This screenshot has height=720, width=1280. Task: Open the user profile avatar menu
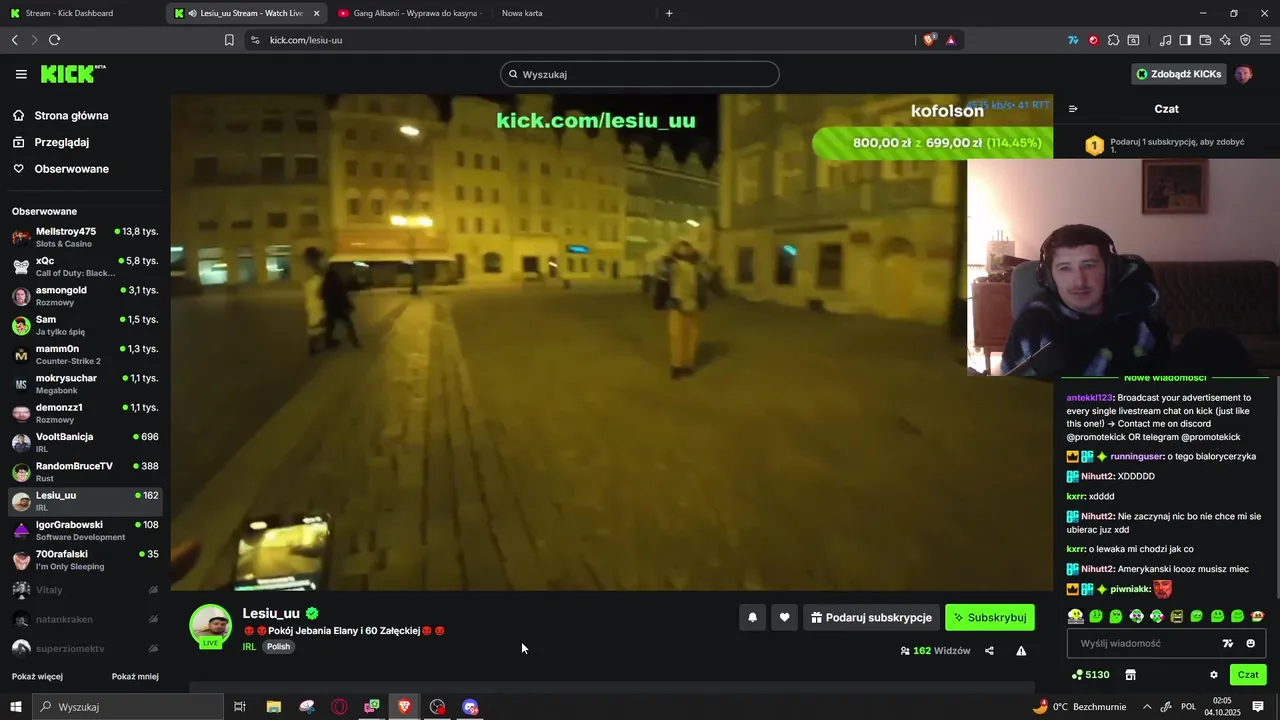(x=1244, y=74)
